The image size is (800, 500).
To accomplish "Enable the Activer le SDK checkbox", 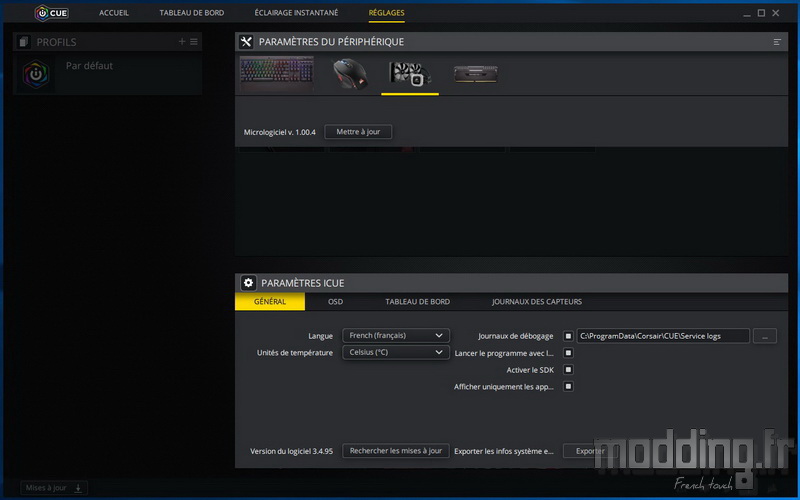I will click(x=568, y=369).
